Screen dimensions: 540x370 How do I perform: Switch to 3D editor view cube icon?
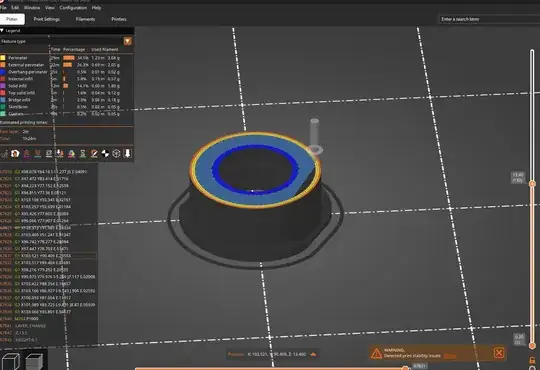(10, 361)
